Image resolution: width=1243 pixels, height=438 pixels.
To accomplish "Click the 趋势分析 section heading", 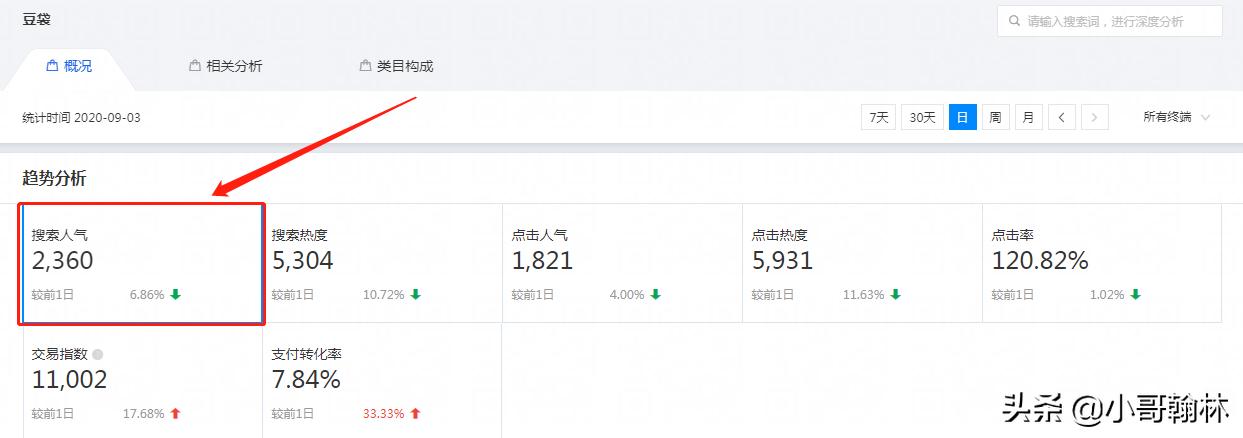I will pos(54,178).
